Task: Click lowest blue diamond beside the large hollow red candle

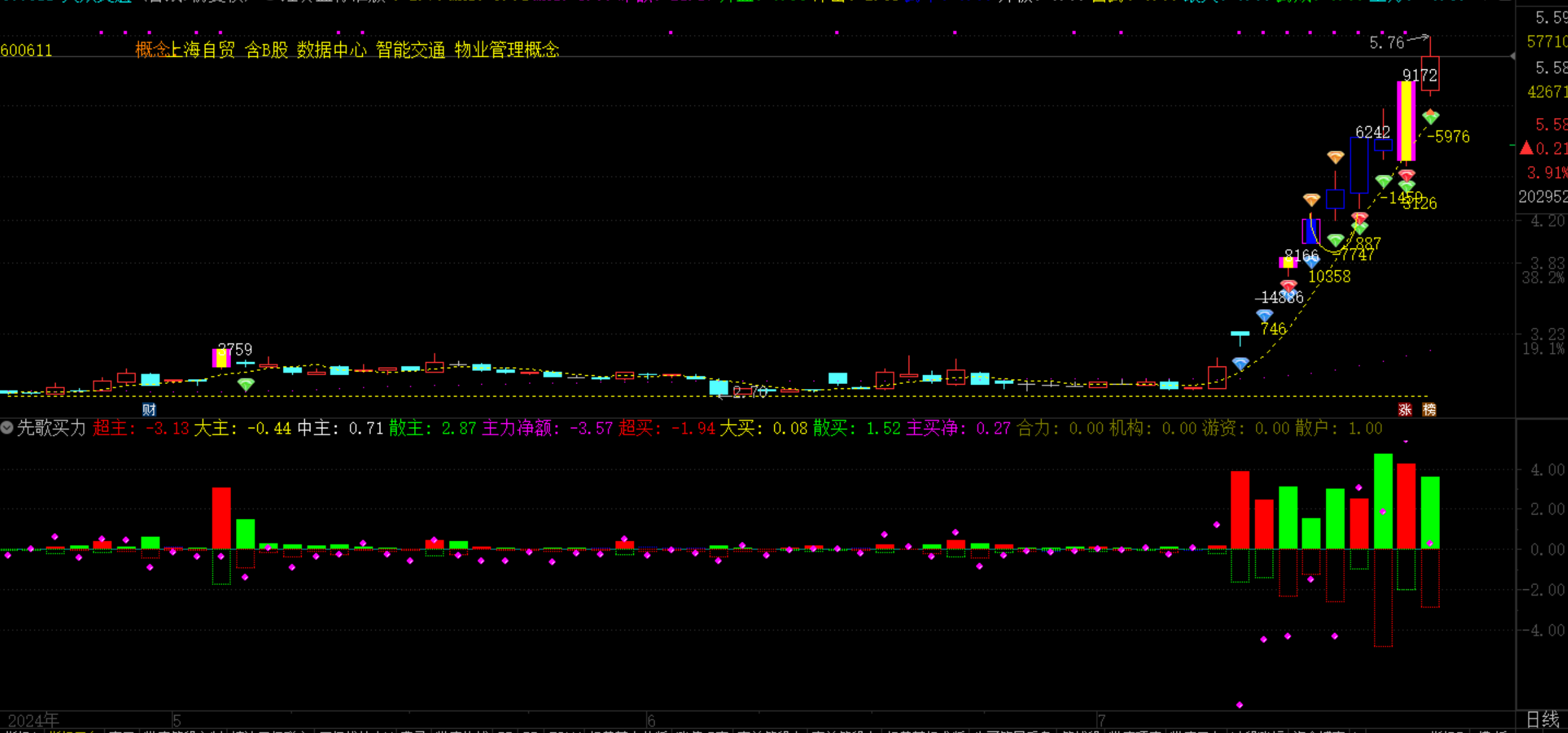Action: [1240, 364]
